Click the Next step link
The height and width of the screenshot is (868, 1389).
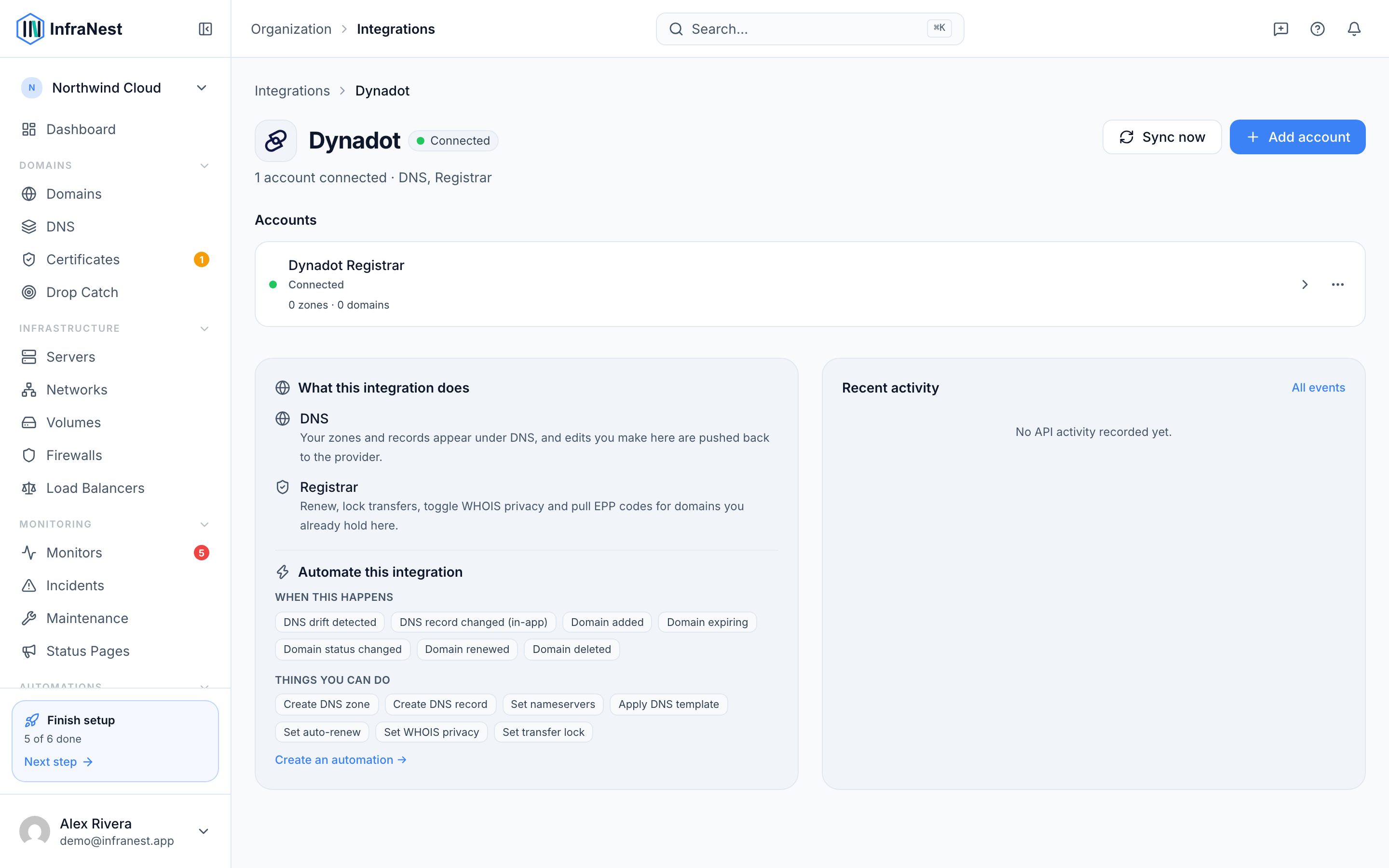click(x=58, y=762)
